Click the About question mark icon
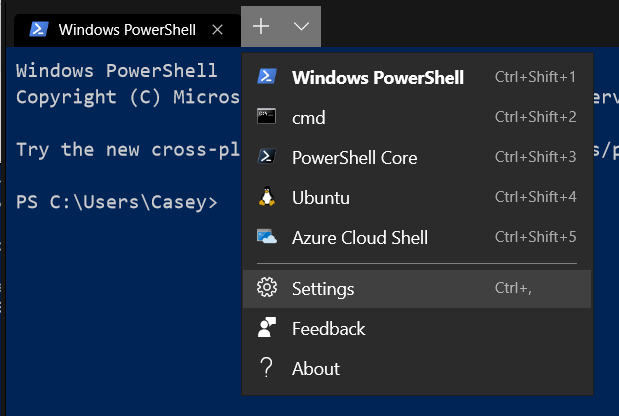The width and height of the screenshot is (619, 416). pos(267,368)
